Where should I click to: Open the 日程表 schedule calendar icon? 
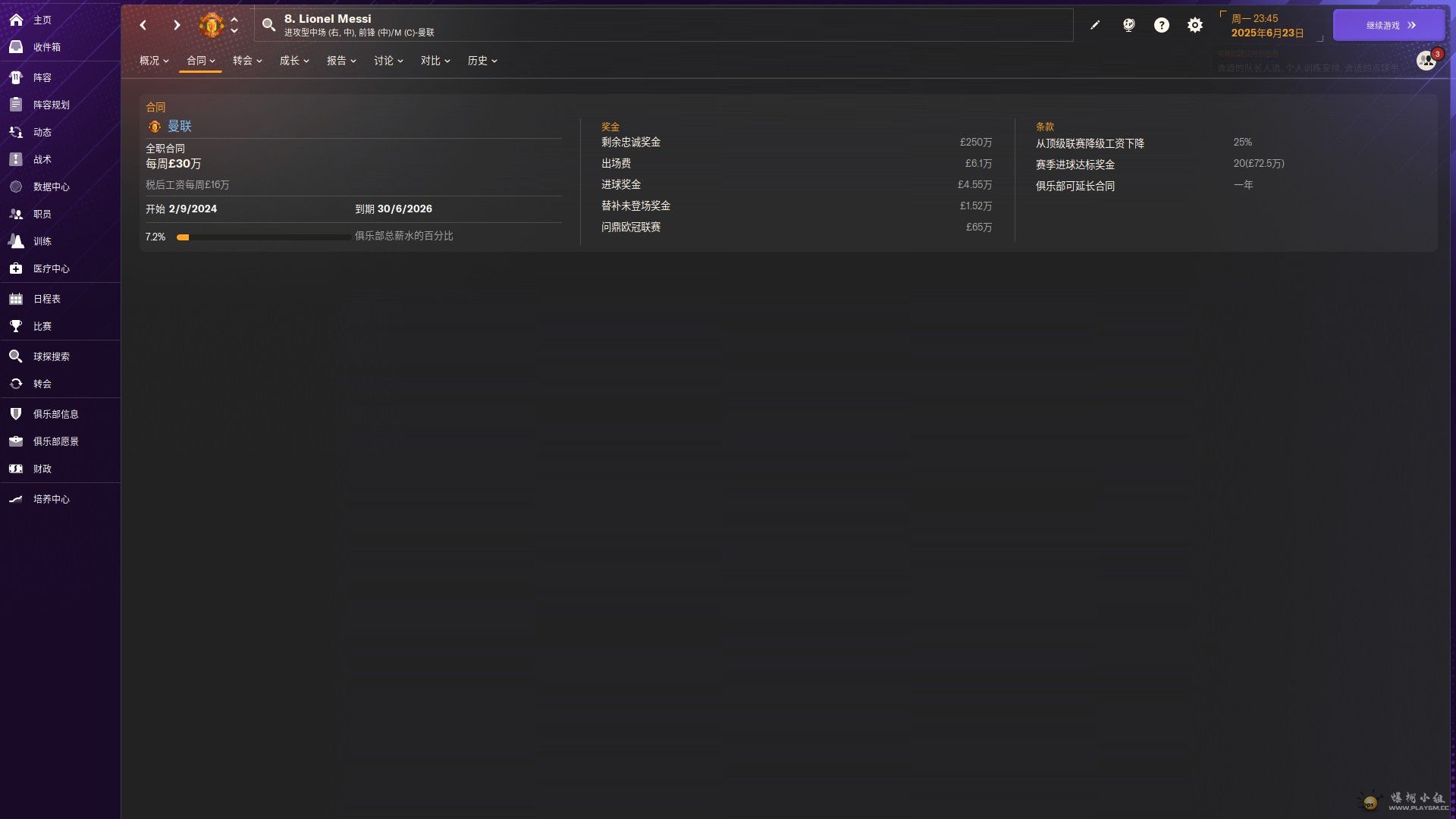16,299
